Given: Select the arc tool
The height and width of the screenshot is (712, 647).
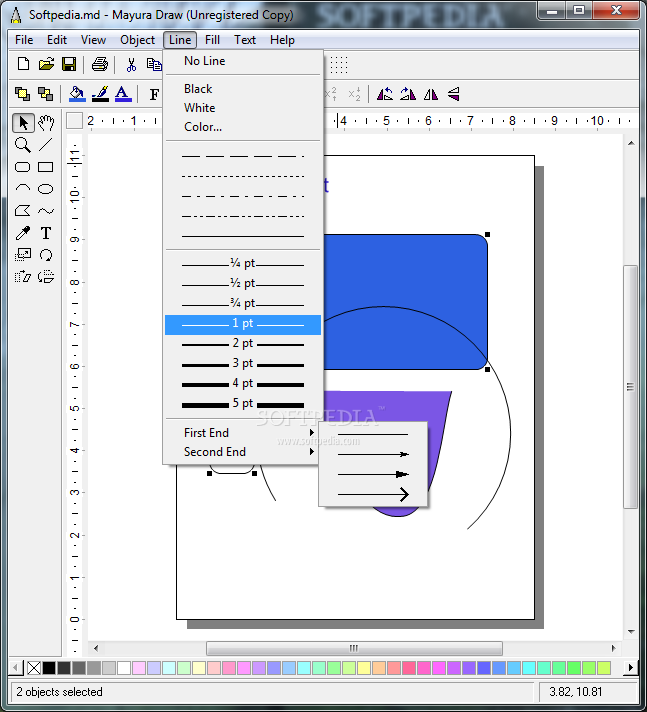Looking at the screenshot, I should point(23,188).
